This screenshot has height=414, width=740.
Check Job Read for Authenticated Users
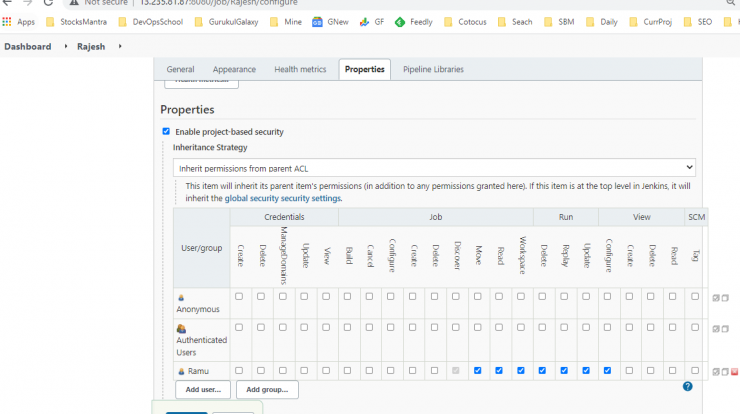(x=499, y=327)
